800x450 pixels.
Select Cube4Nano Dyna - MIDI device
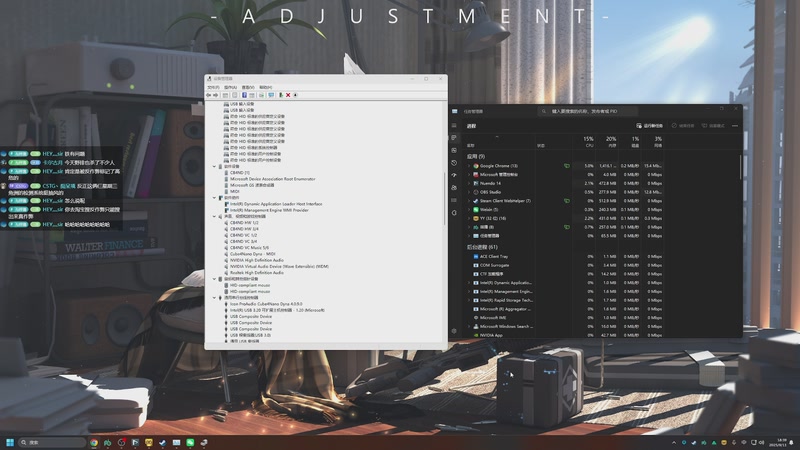point(253,254)
